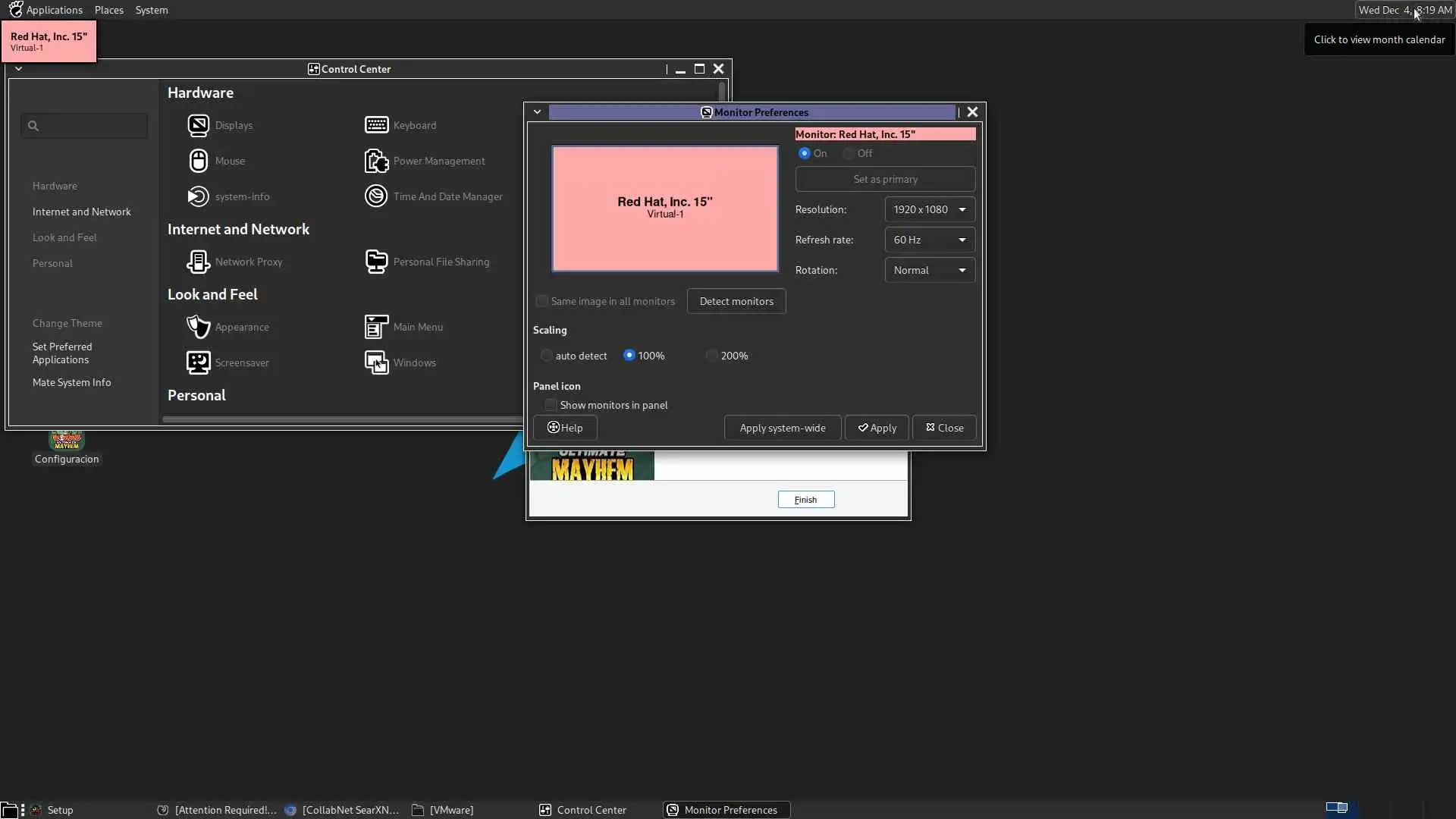The width and height of the screenshot is (1456, 819).
Task: Launch the Keyboard settings icon
Action: point(376,125)
